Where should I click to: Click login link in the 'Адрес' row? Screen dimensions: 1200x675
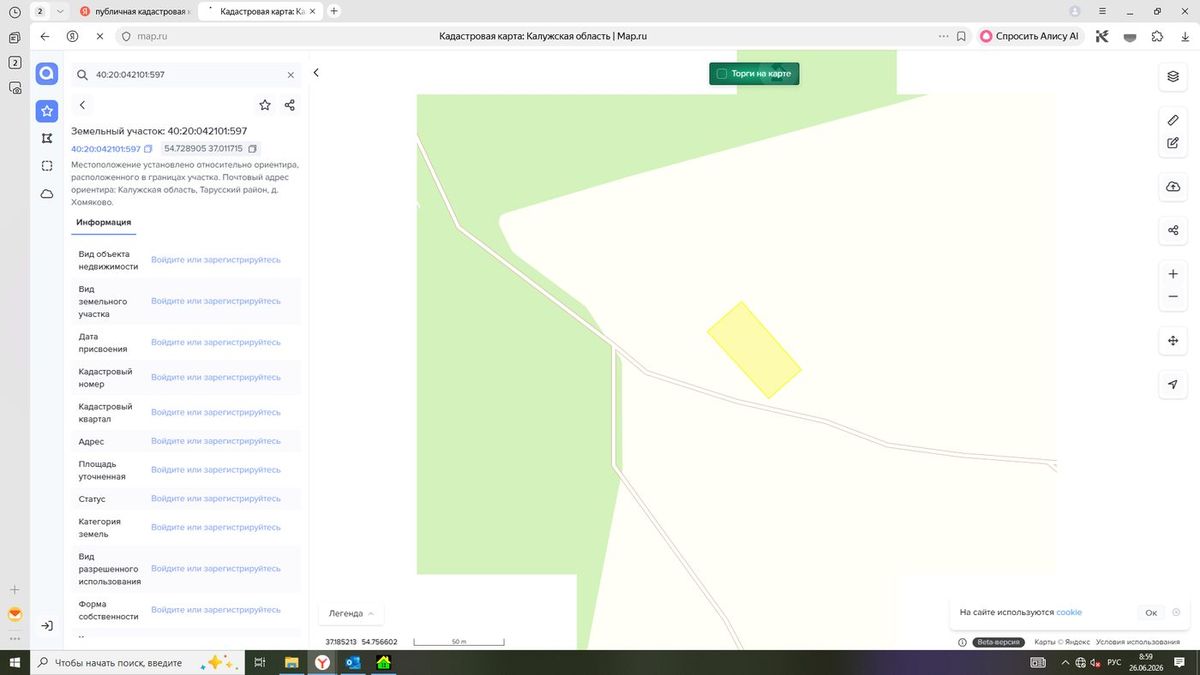(216, 441)
